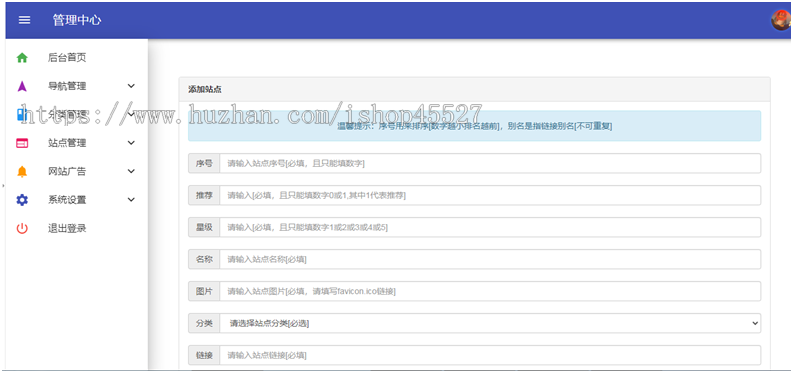Click the 温馨提示 hint banner text
This screenshot has width=793, height=373.
point(474,126)
